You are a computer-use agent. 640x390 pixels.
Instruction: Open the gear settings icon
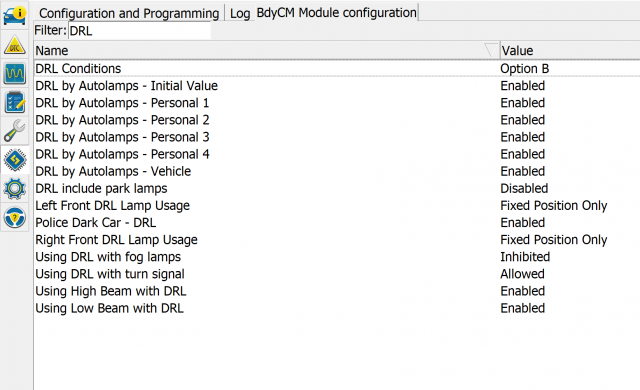pos(15,188)
